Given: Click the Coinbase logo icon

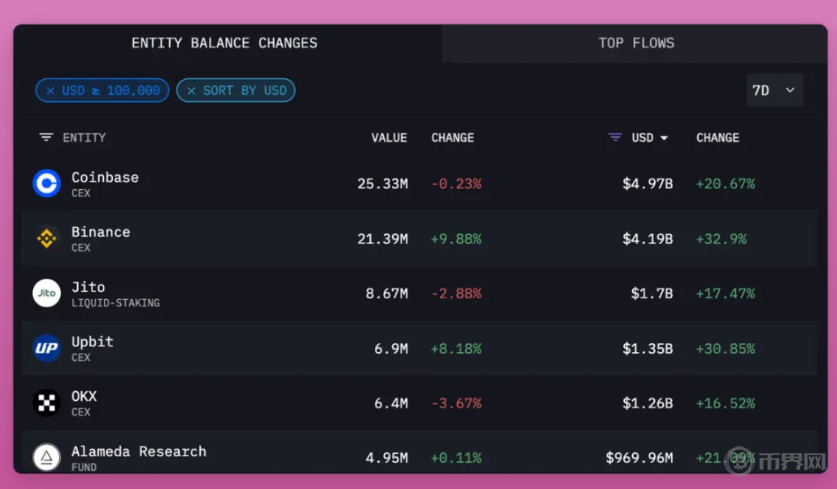Looking at the screenshot, I should click(x=47, y=183).
